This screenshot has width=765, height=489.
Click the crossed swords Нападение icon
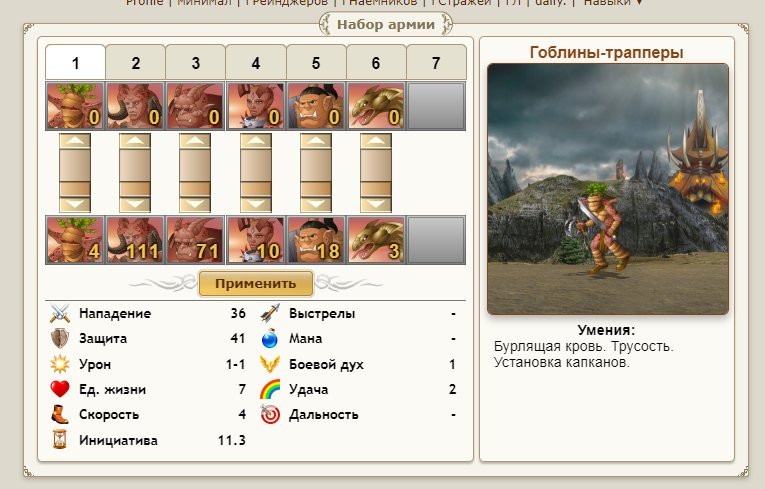(60, 313)
